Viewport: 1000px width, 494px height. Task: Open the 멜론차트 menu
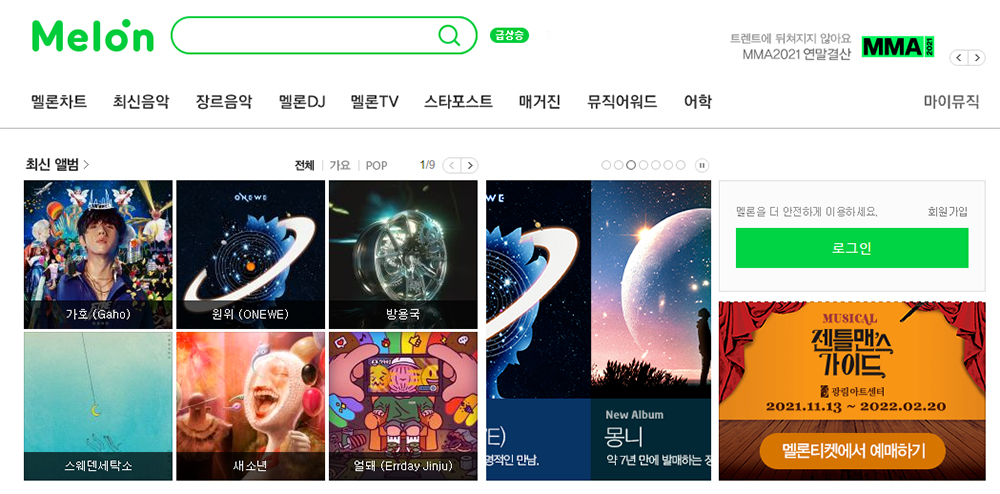[x=59, y=101]
